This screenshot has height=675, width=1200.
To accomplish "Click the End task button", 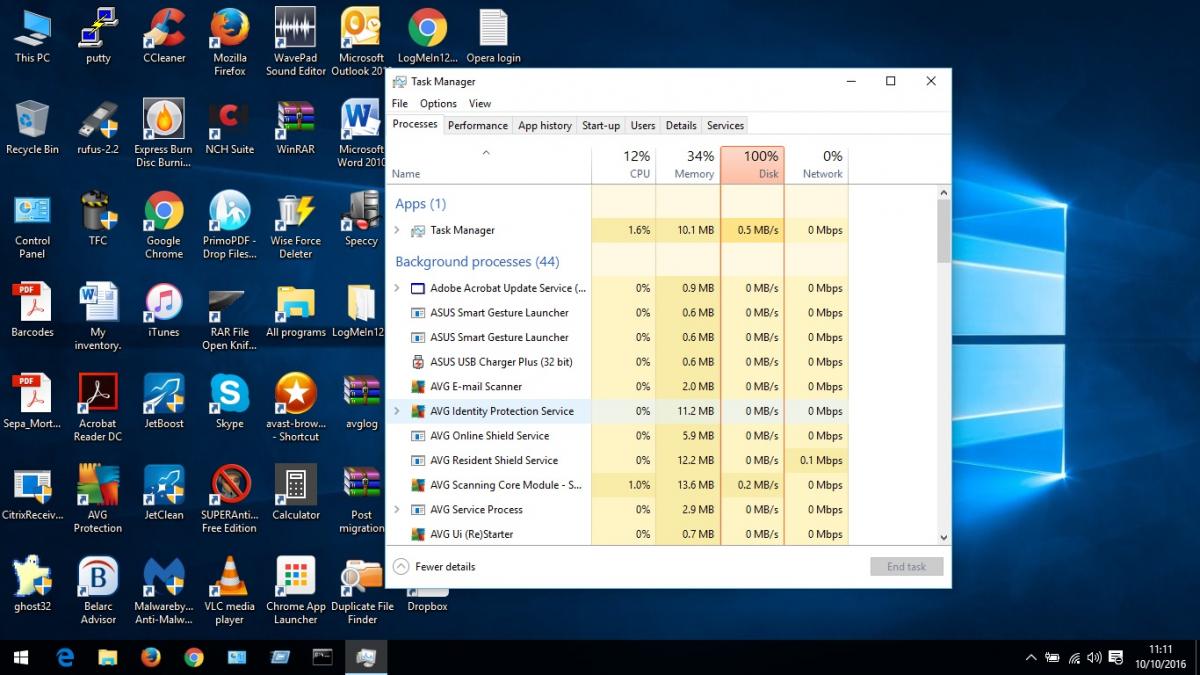I will [x=906, y=567].
